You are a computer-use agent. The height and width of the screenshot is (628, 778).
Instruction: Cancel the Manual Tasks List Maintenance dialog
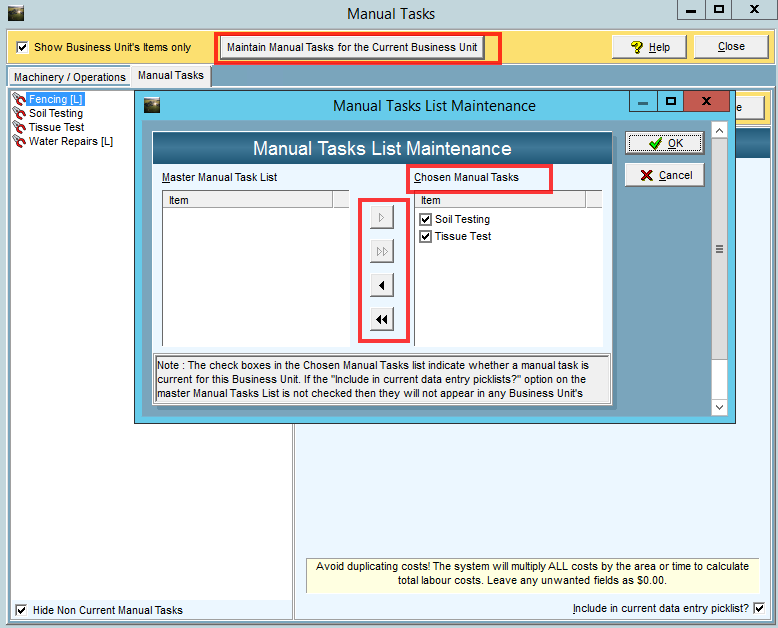coord(665,175)
